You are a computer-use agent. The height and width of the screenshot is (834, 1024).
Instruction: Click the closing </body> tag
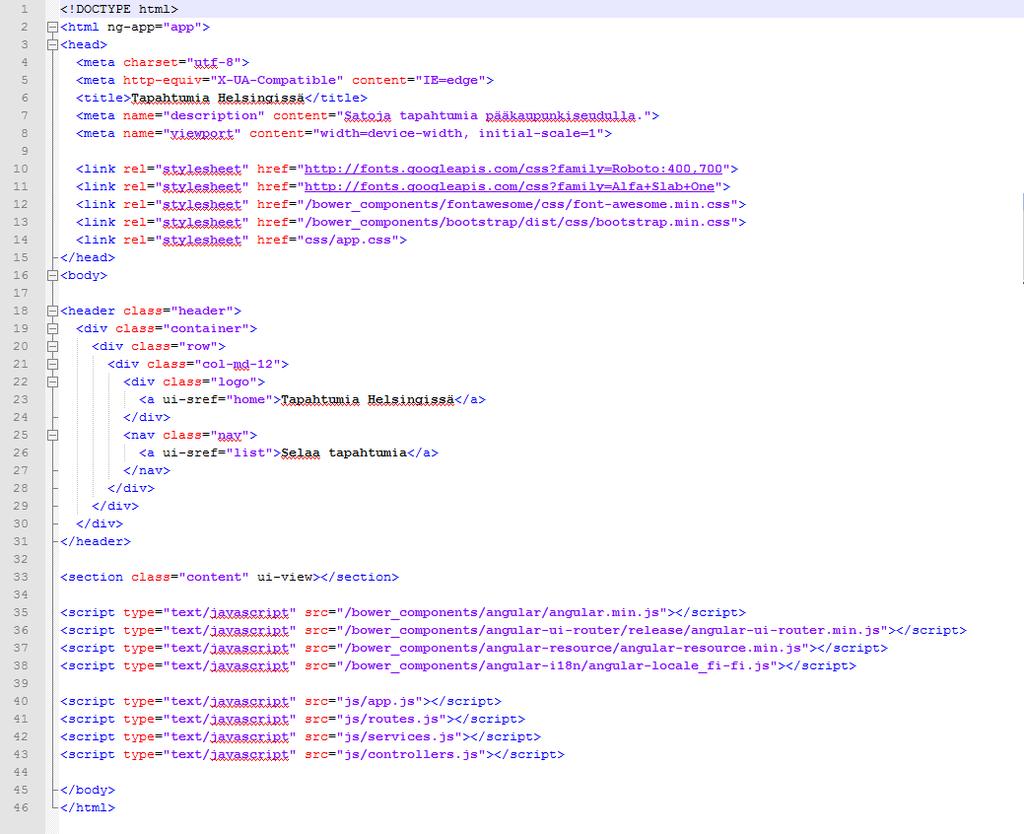pos(88,790)
